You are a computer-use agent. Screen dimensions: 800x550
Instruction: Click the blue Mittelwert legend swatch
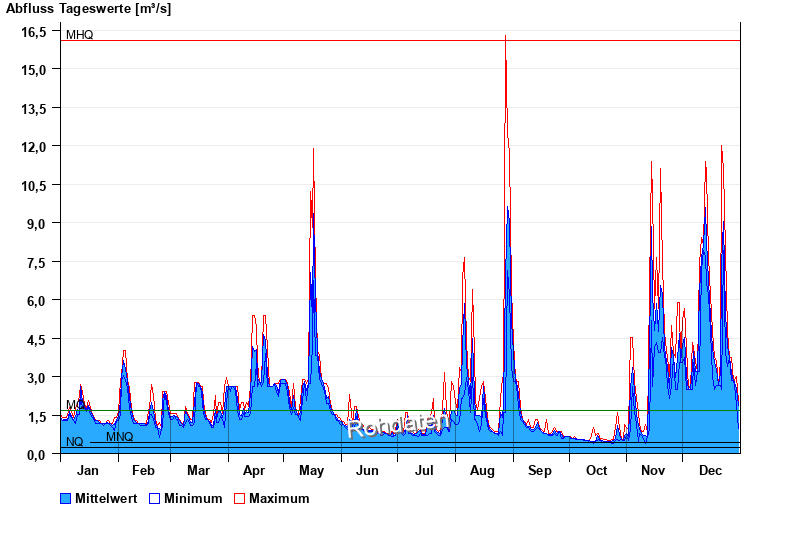point(66,498)
